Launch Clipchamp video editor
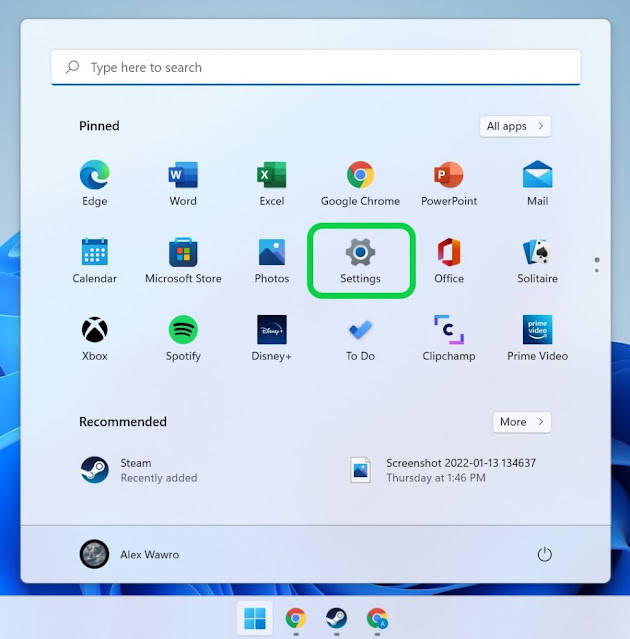 (x=449, y=338)
